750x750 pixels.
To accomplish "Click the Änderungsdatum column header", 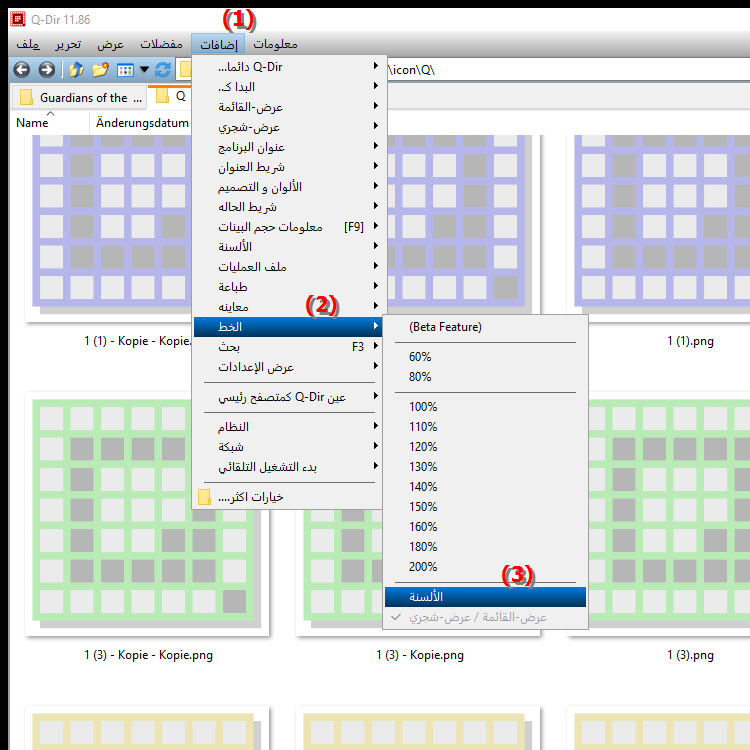I will pos(141,123).
